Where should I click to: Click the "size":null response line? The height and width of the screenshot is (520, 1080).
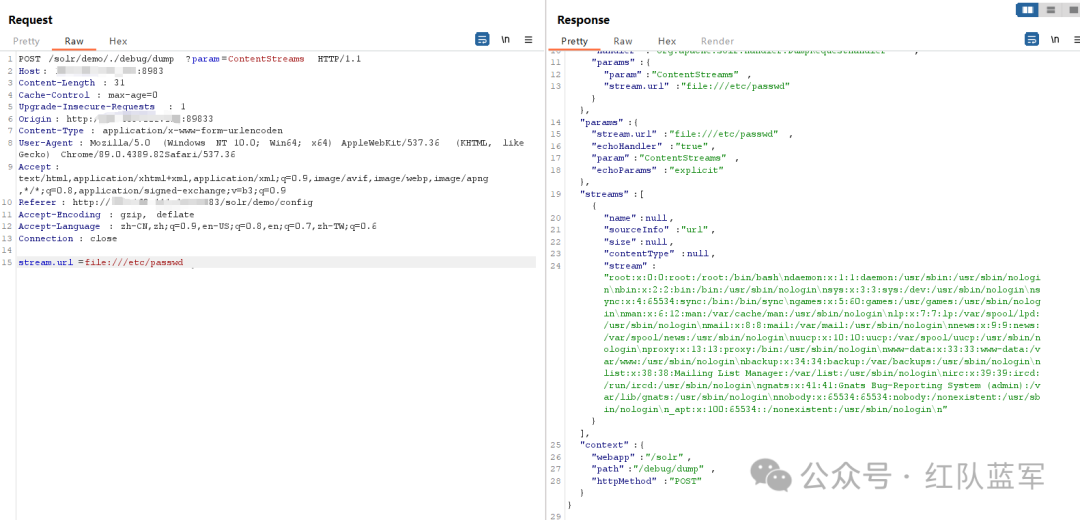click(638, 242)
